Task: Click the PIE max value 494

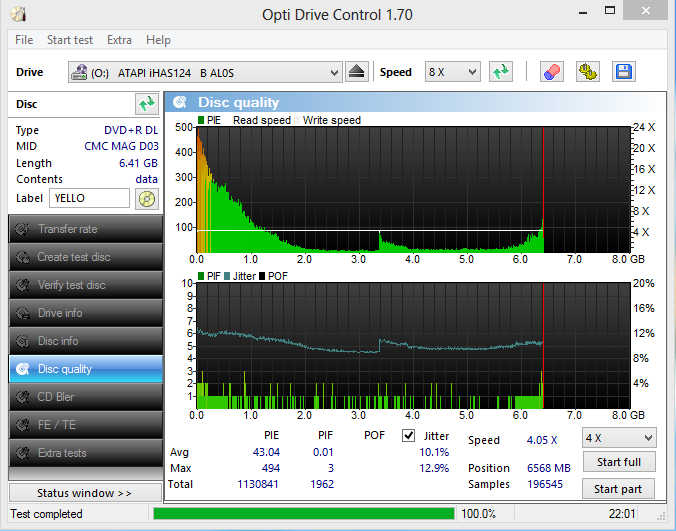Action: coord(271,468)
